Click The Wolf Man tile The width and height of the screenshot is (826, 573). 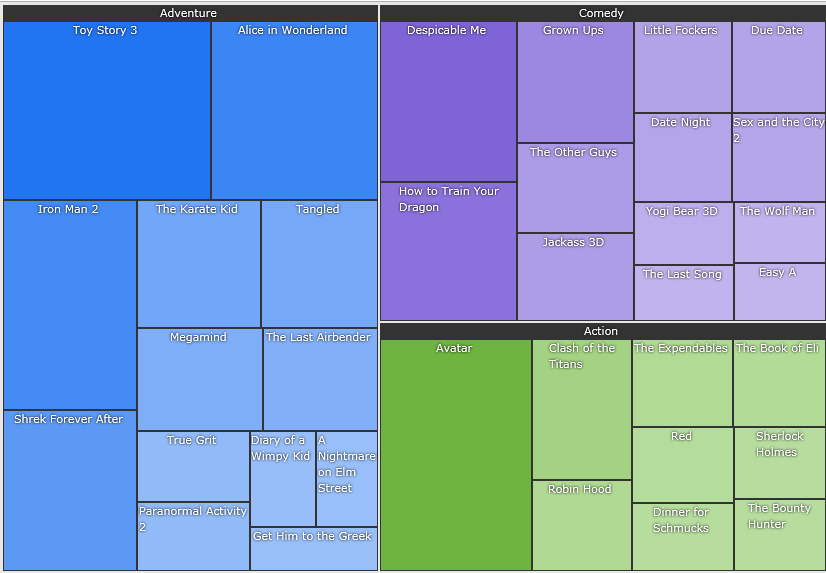point(780,232)
